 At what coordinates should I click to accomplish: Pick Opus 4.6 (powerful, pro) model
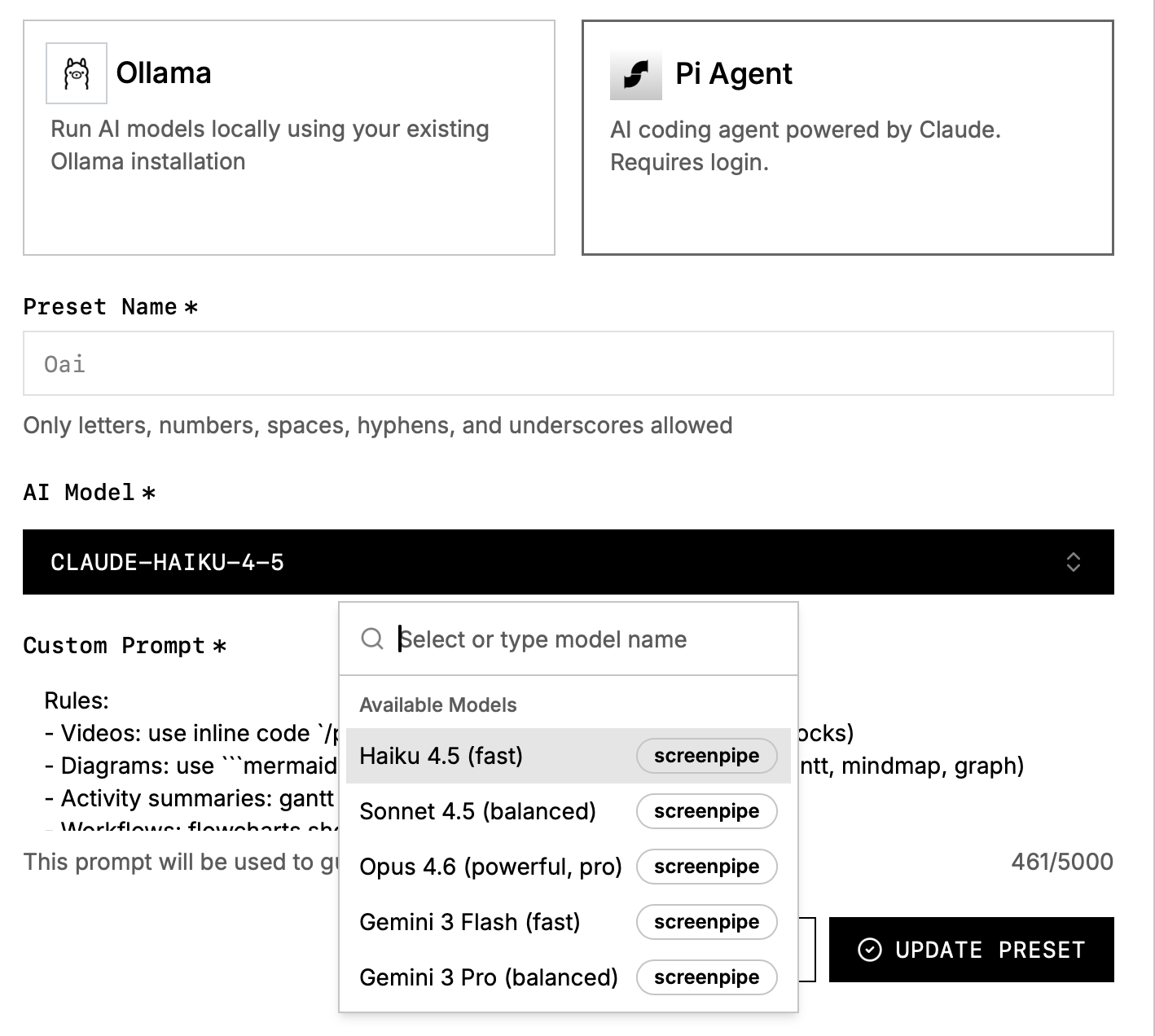pyautogui.click(x=490, y=867)
